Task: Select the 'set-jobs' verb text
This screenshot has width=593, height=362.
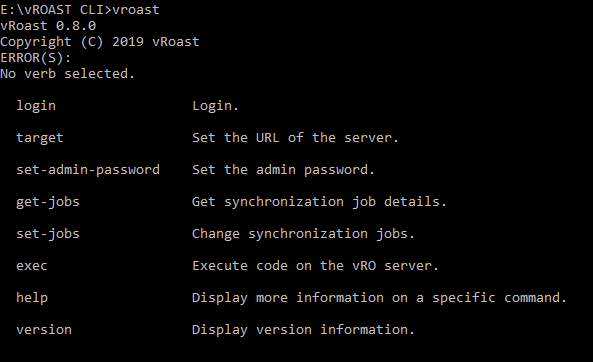Action: pyautogui.click(x=48, y=234)
